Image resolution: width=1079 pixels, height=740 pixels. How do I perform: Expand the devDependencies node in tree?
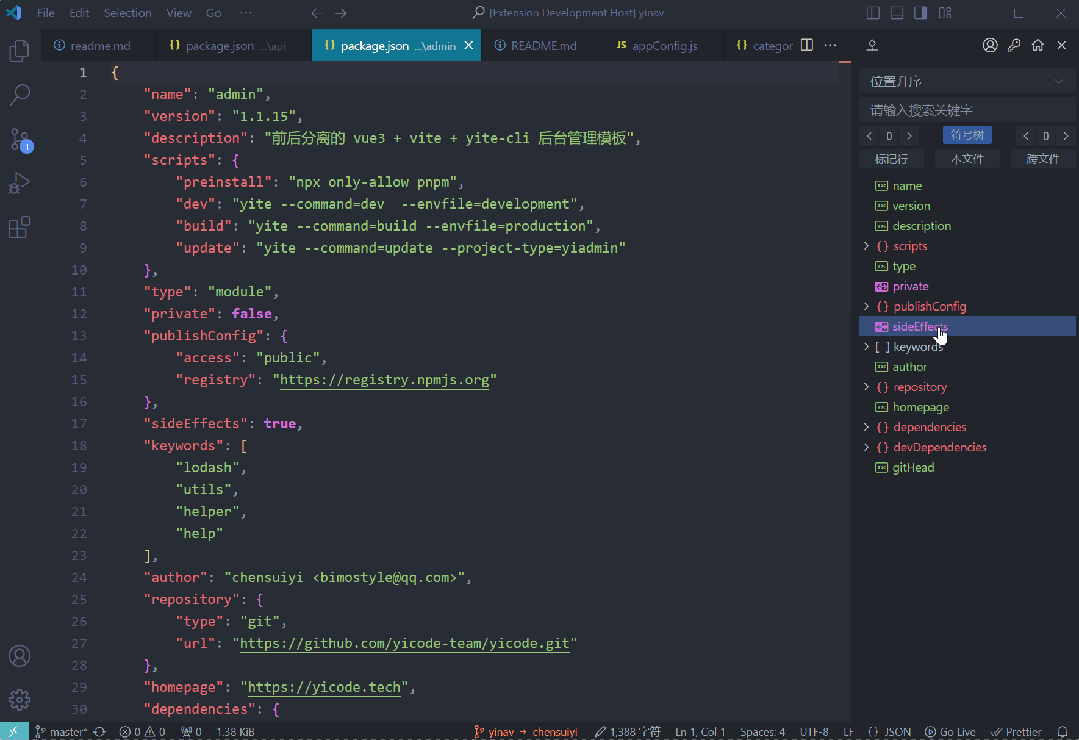(866, 447)
